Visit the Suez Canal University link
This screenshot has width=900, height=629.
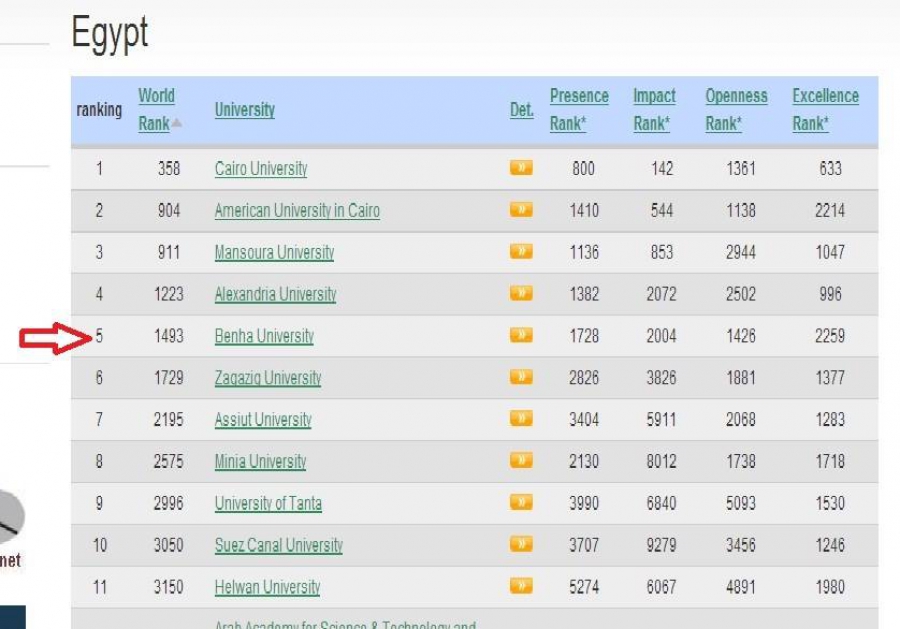pos(279,546)
